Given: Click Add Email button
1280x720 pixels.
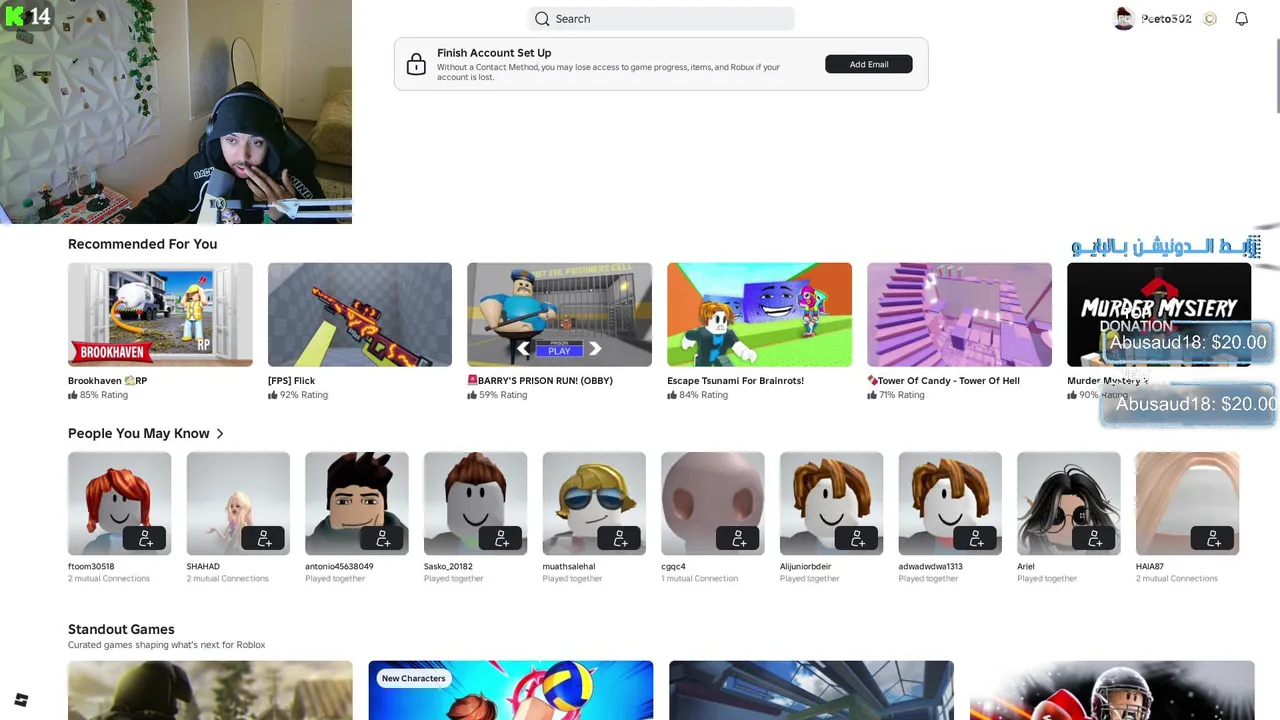Looking at the screenshot, I should 869,64.
